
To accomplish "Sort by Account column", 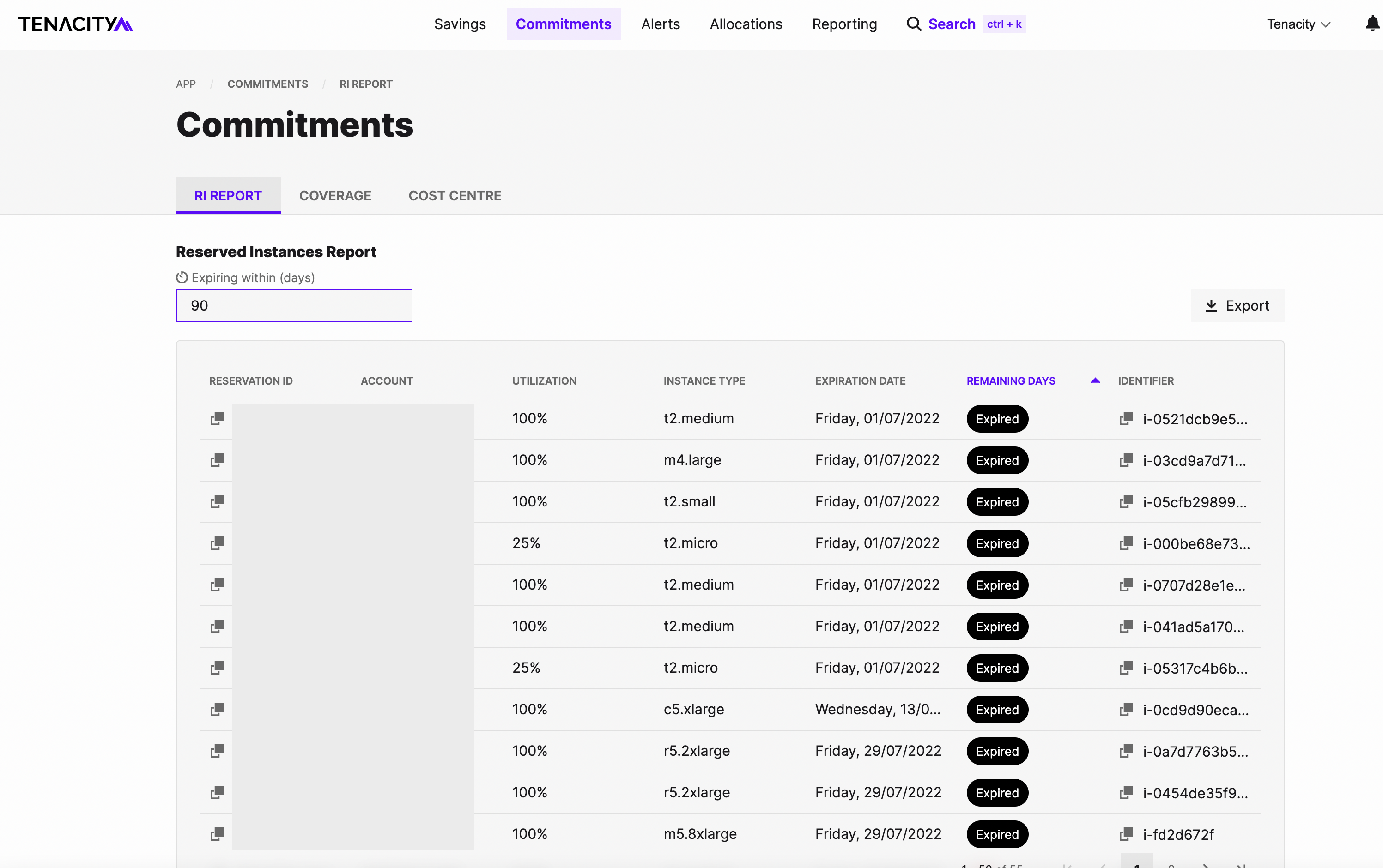I will pyautogui.click(x=387, y=380).
